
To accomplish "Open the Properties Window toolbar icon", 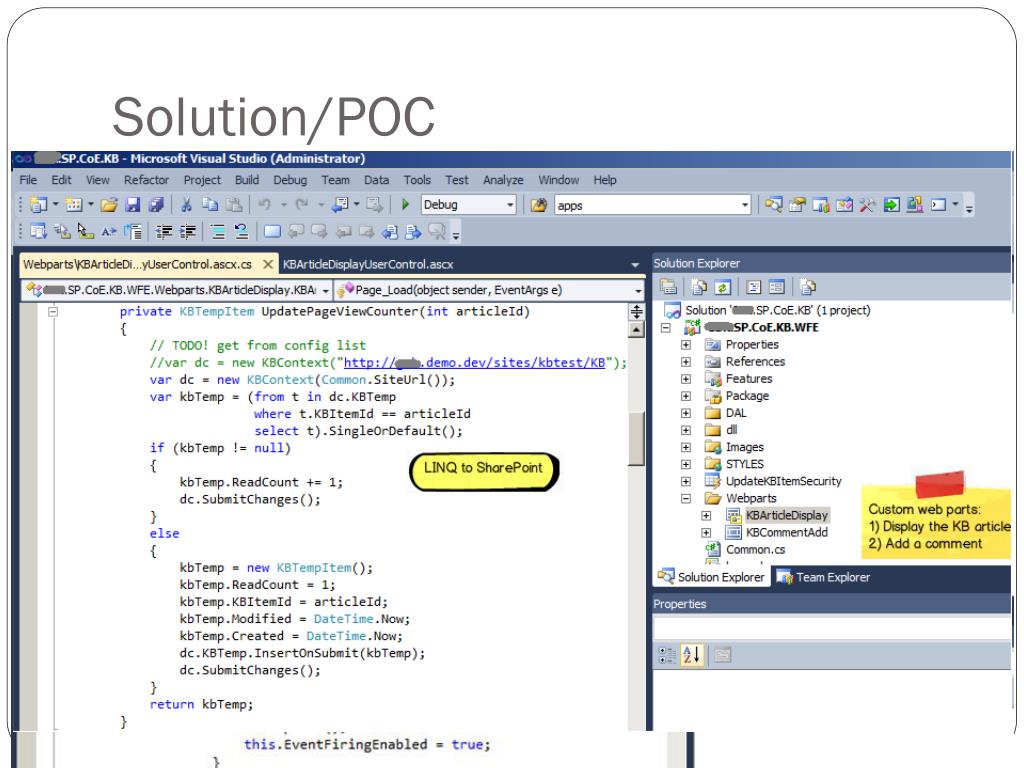I will 797,205.
